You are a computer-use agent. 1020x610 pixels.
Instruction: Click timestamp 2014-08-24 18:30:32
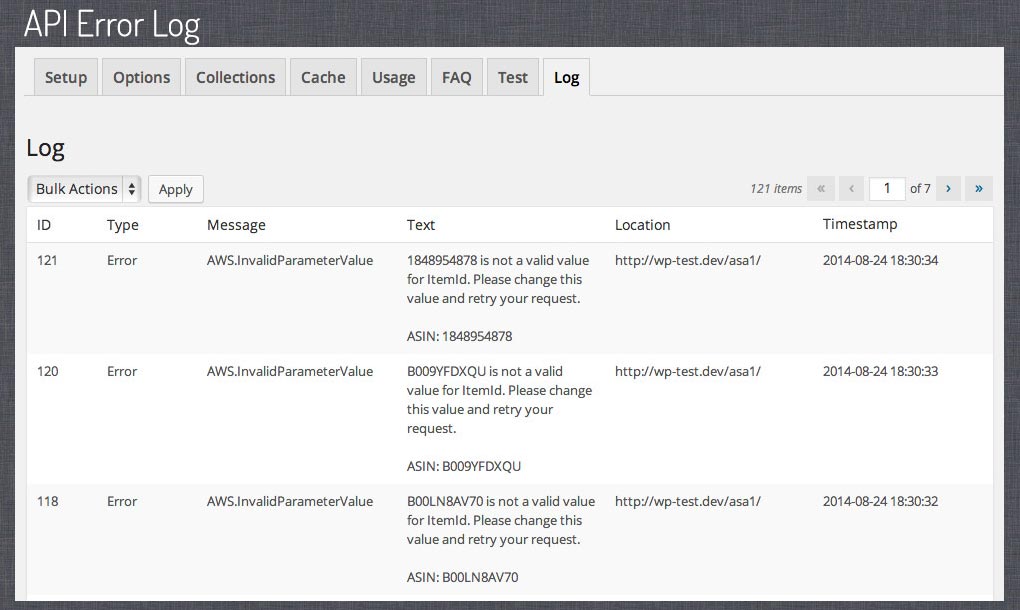click(x=880, y=501)
